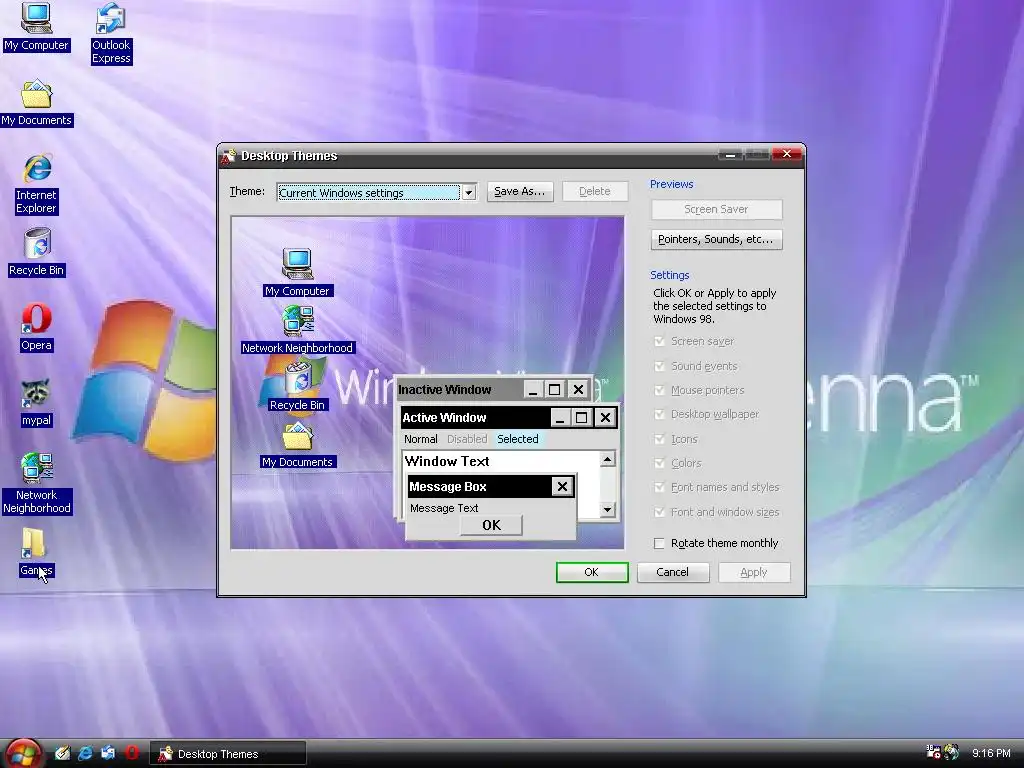
Task: Click Active Window title bar in preview
Action: coord(475,417)
